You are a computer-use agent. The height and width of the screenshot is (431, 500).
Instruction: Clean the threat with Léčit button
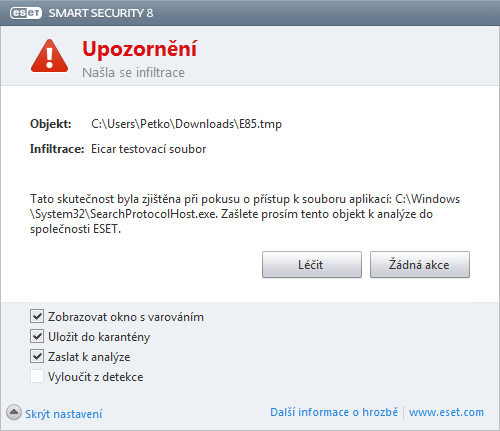tap(312, 265)
